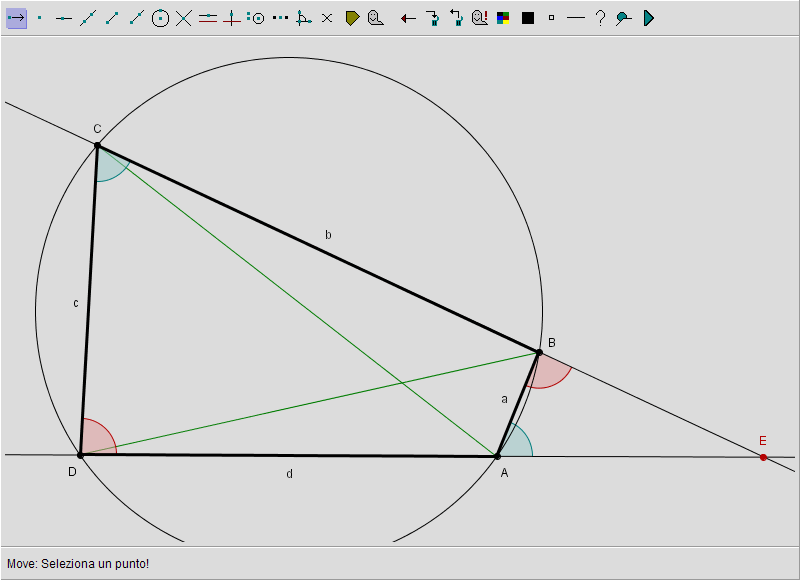The image size is (800, 580).
Task: Click the Run macro play triangle
Action: 648,18
